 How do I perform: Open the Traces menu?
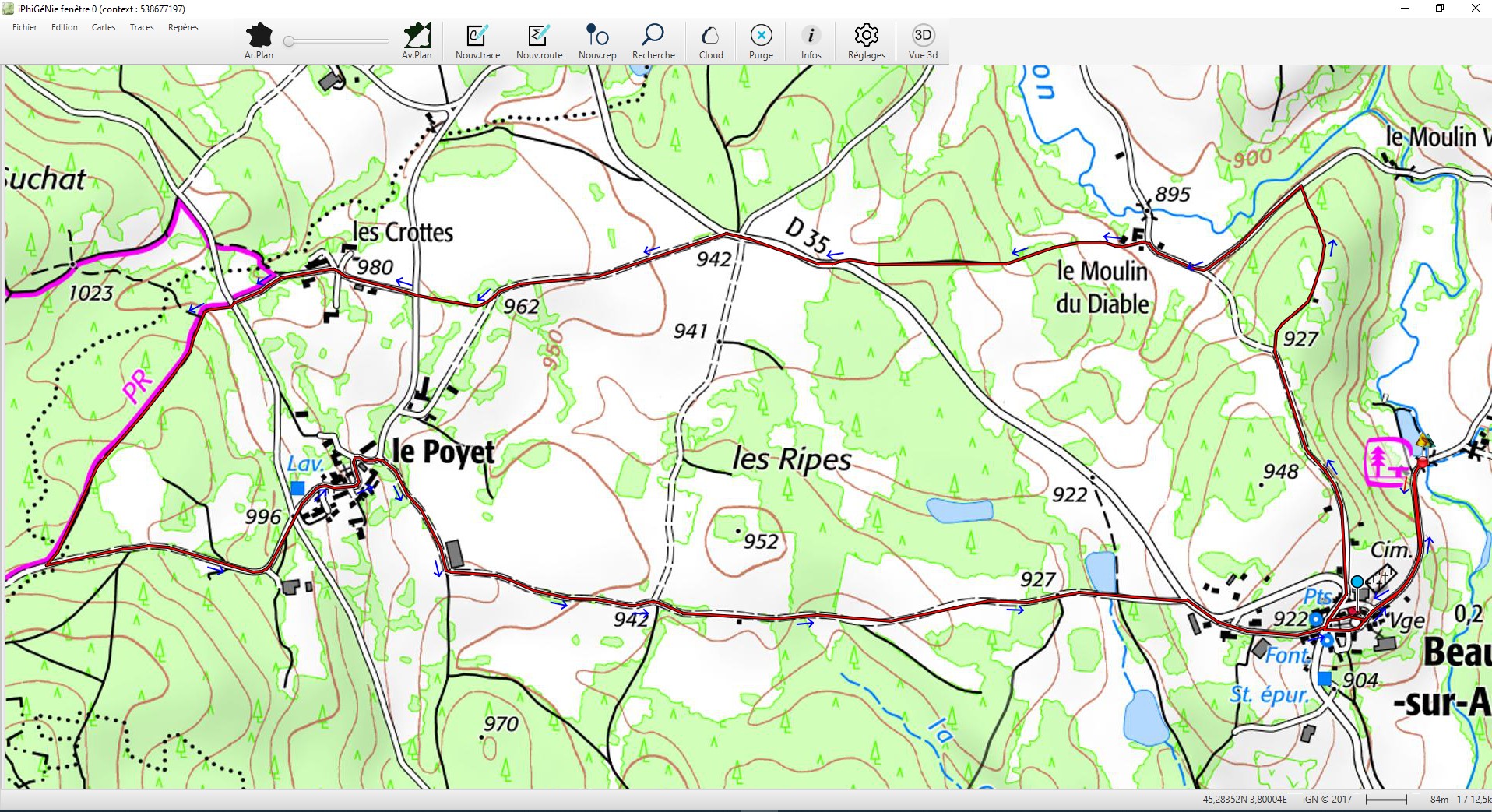click(x=142, y=27)
